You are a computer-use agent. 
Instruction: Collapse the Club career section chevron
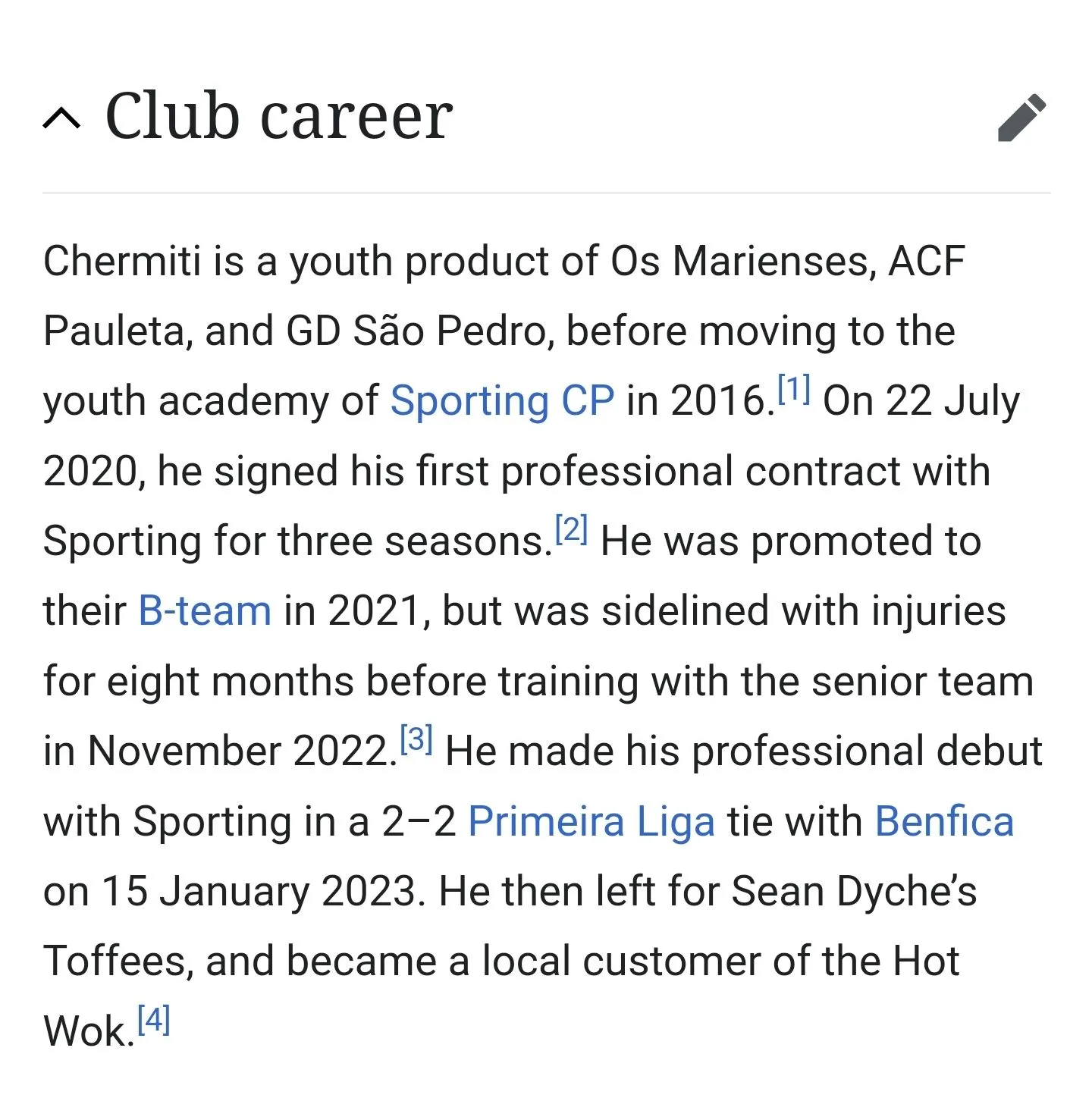tap(61, 118)
